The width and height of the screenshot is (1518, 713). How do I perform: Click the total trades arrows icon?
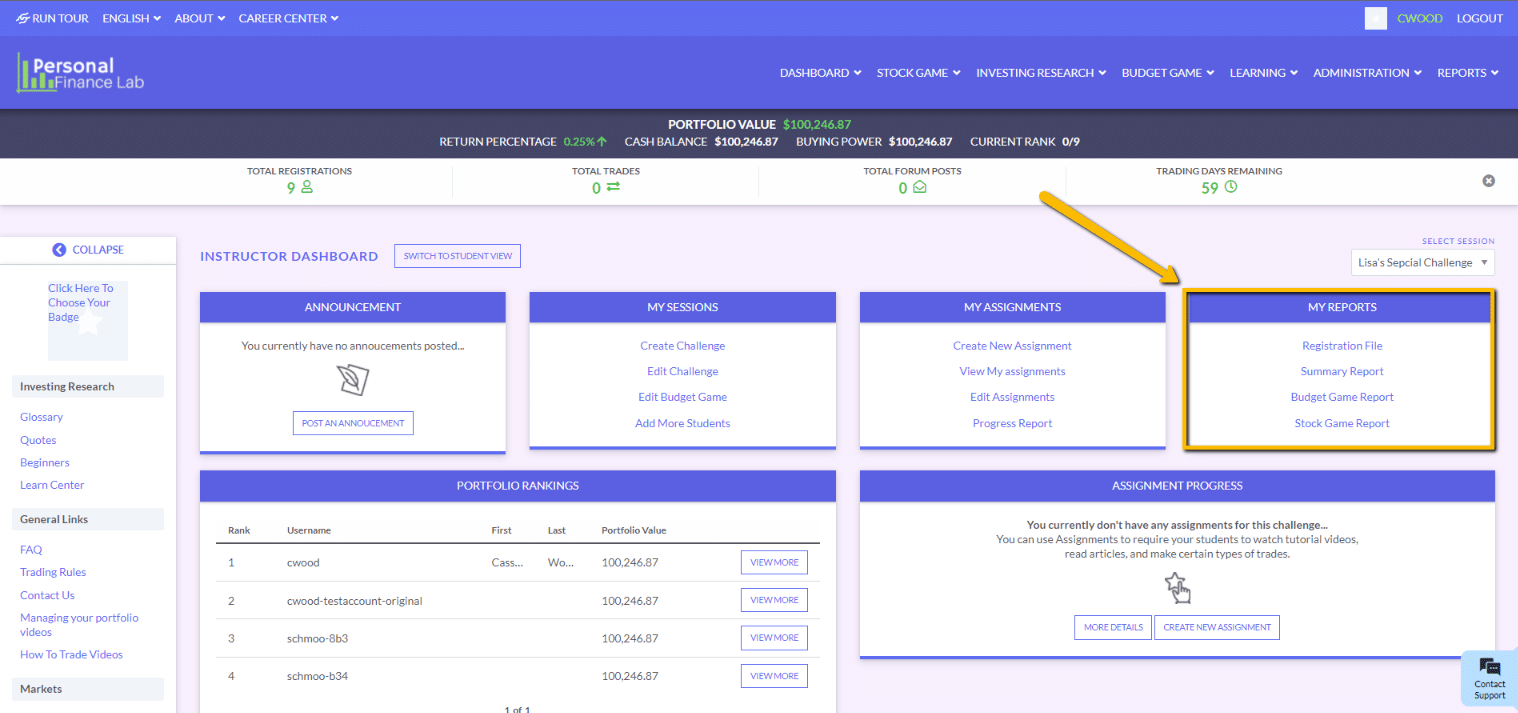tap(613, 187)
